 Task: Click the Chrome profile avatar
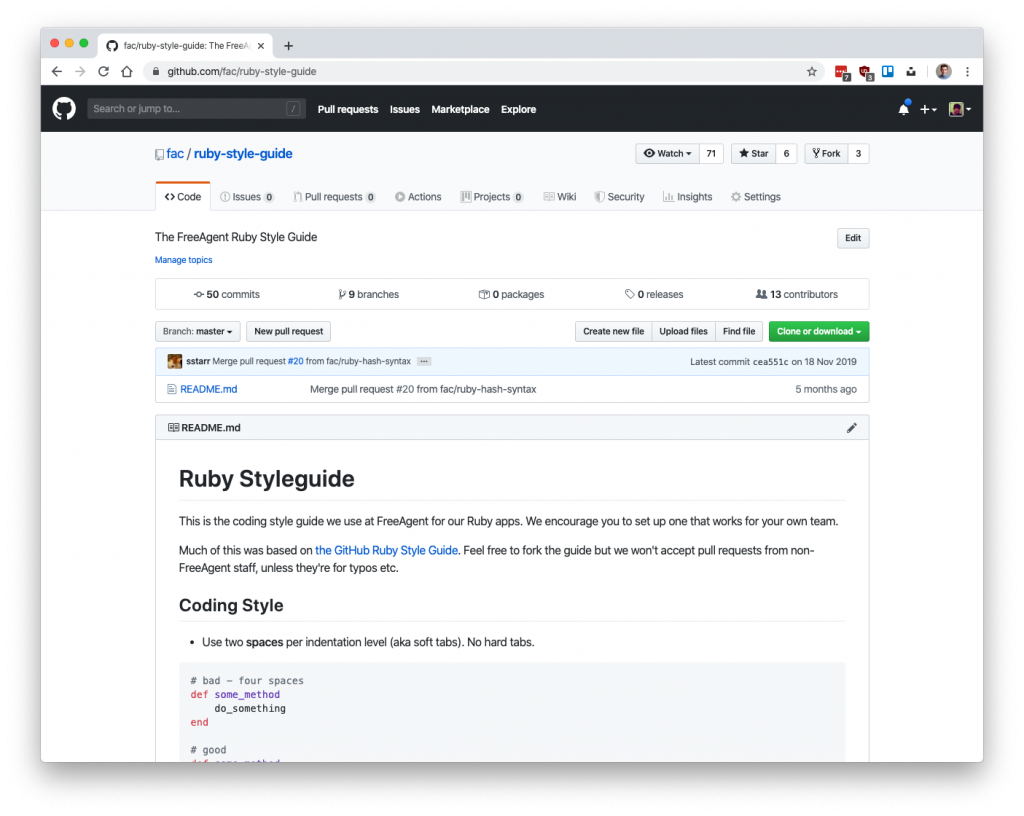tap(944, 72)
